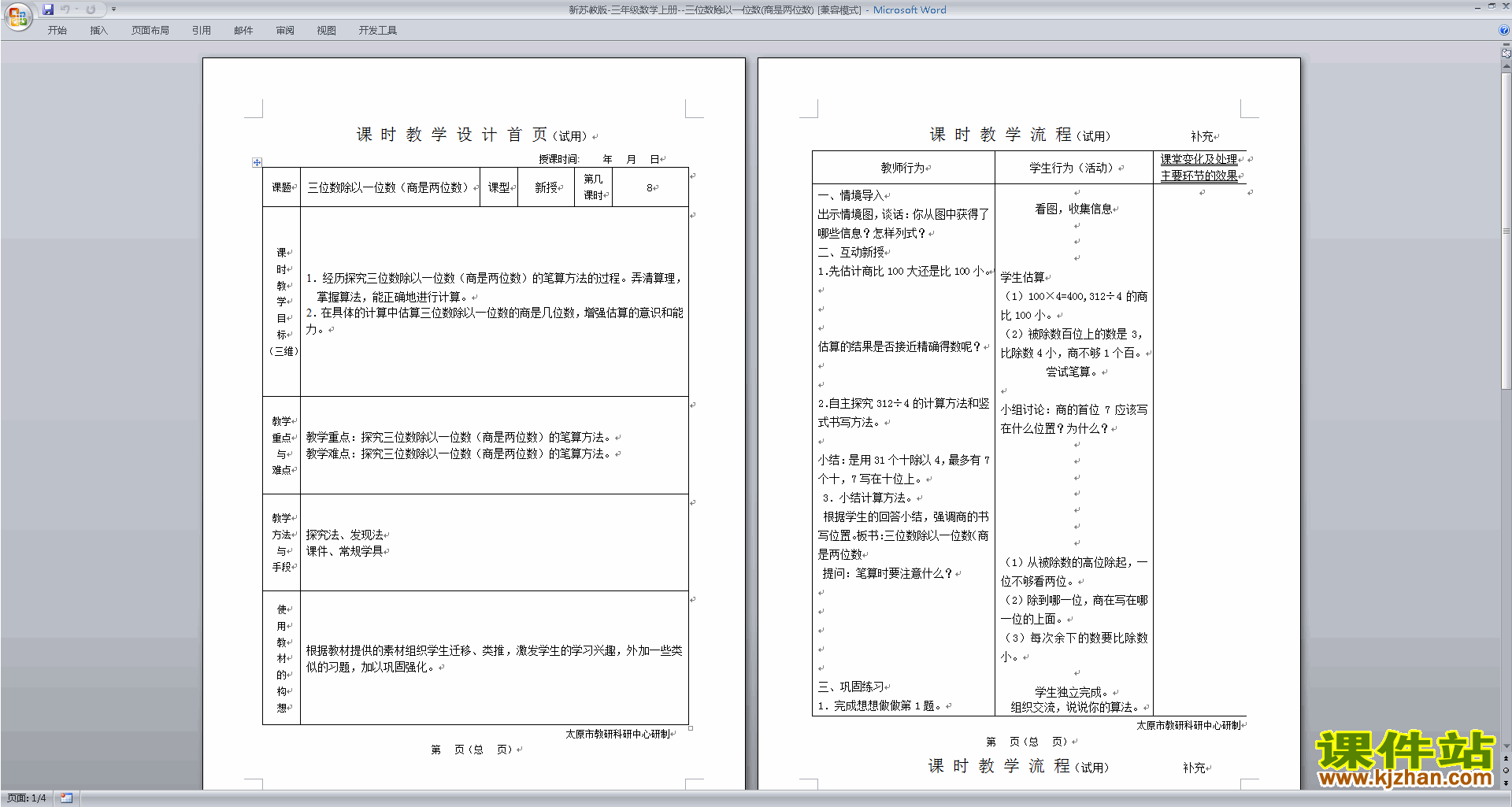Open the 引用 ribbon tab
The image size is (1512, 807).
(202, 31)
